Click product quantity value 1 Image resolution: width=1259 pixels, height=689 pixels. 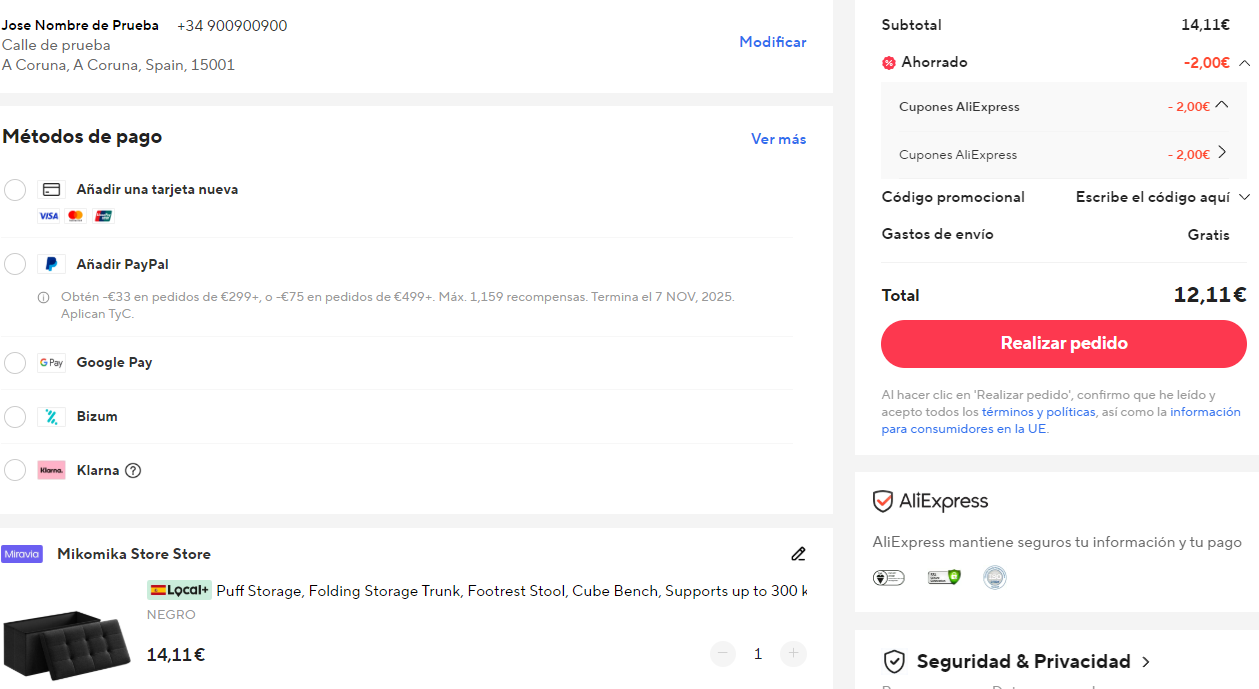(x=758, y=654)
